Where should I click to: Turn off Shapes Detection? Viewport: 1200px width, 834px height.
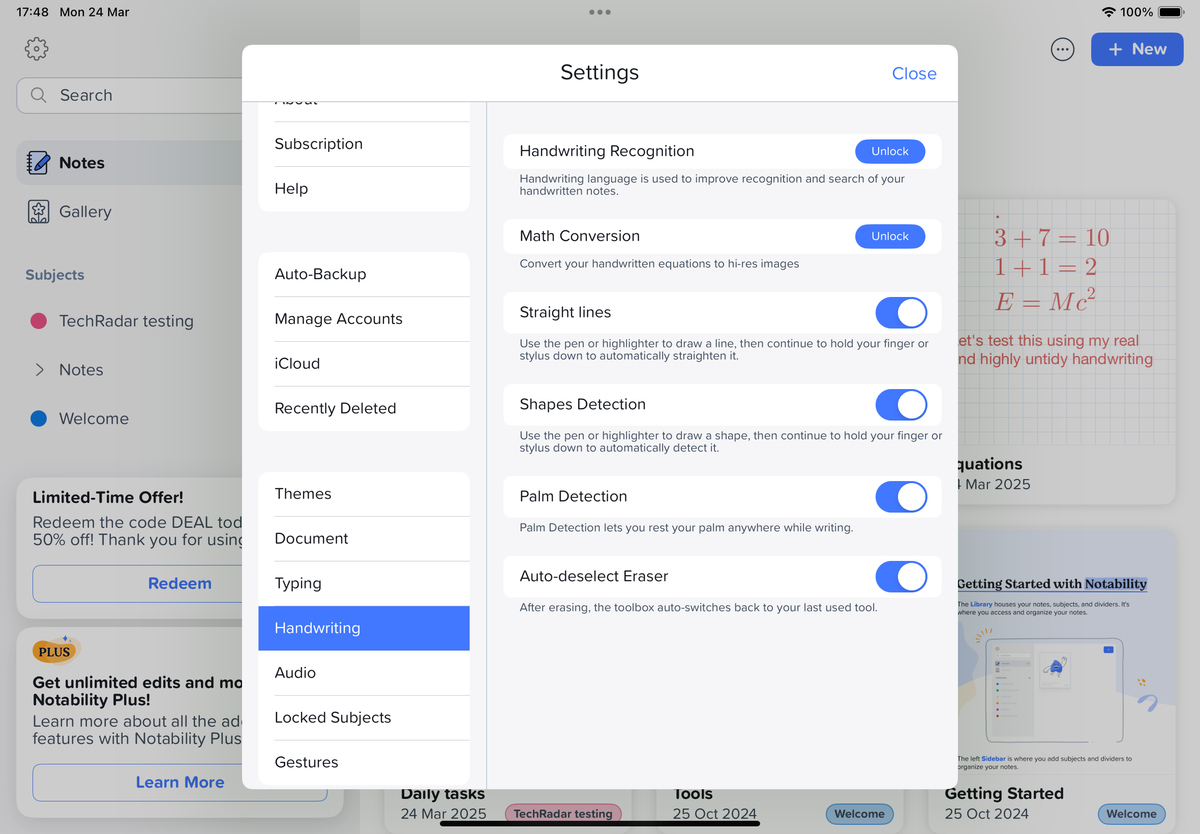click(901, 405)
